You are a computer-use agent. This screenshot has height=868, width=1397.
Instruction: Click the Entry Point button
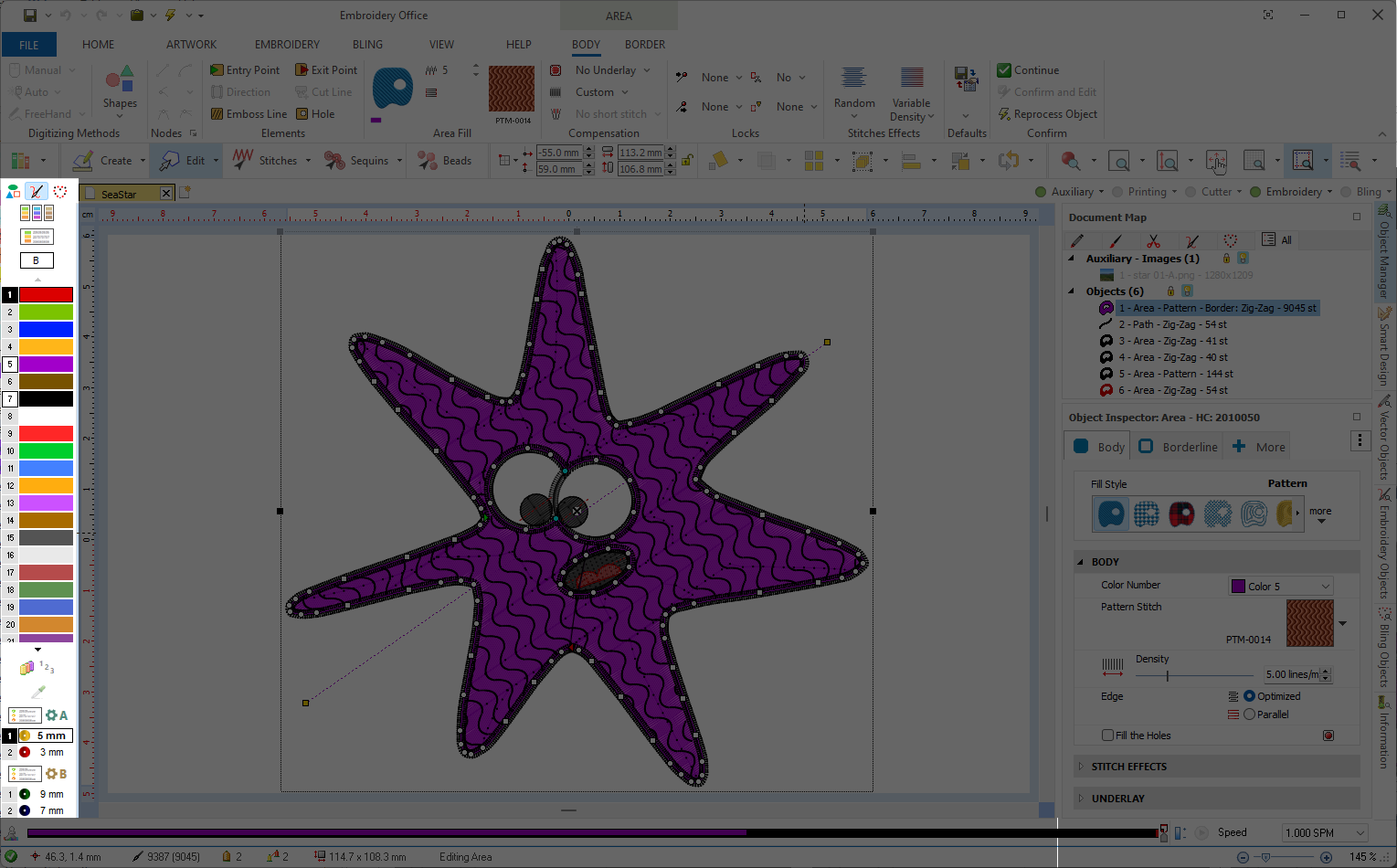pos(245,70)
